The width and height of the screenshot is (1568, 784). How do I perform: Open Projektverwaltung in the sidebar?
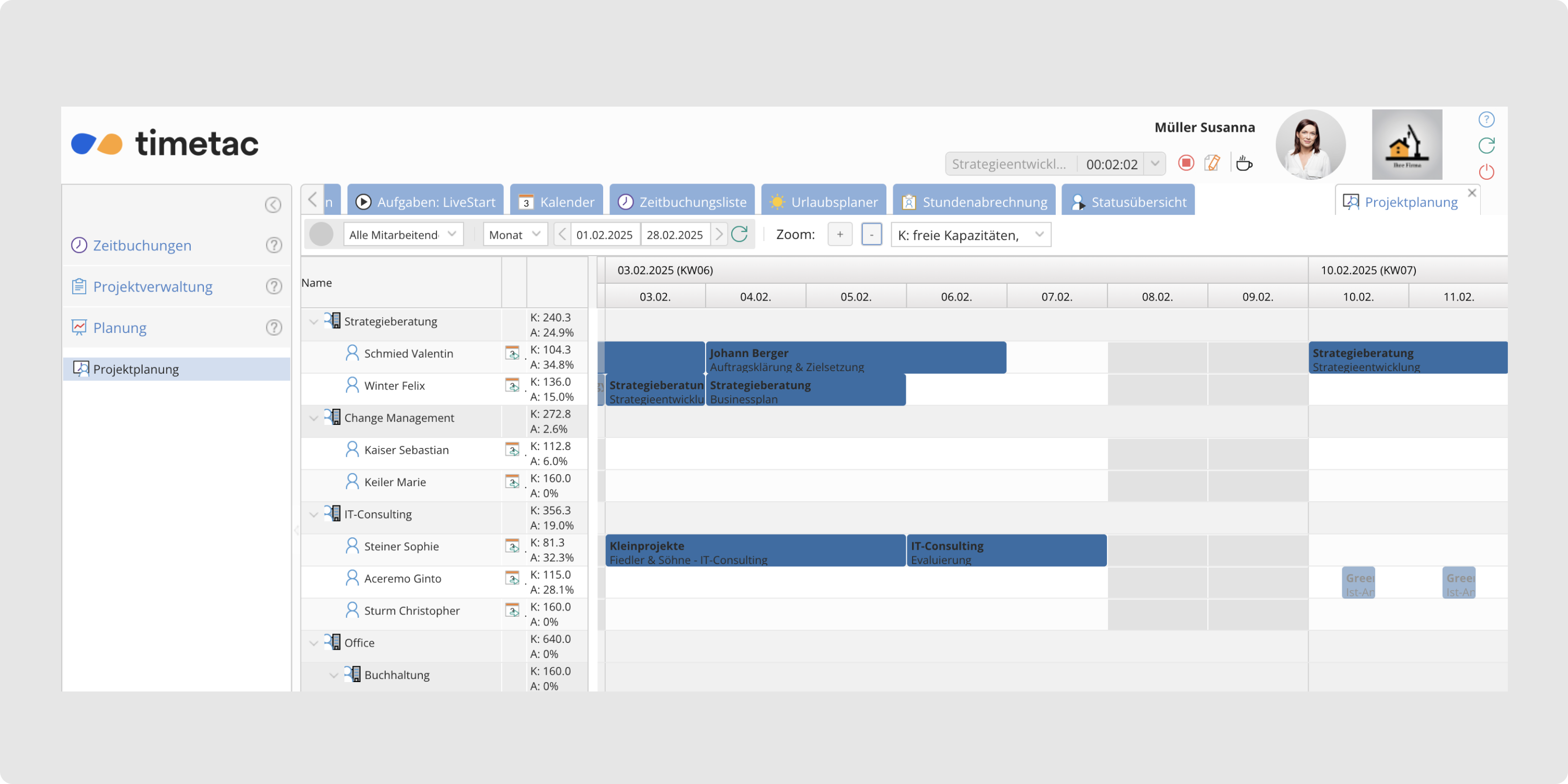[152, 286]
